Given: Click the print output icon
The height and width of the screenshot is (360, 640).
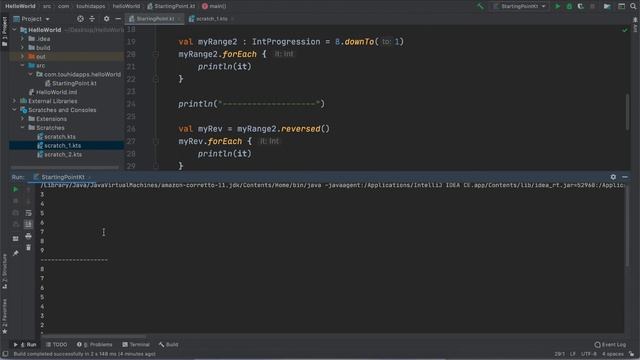Looking at the screenshot, I should 28,236.
